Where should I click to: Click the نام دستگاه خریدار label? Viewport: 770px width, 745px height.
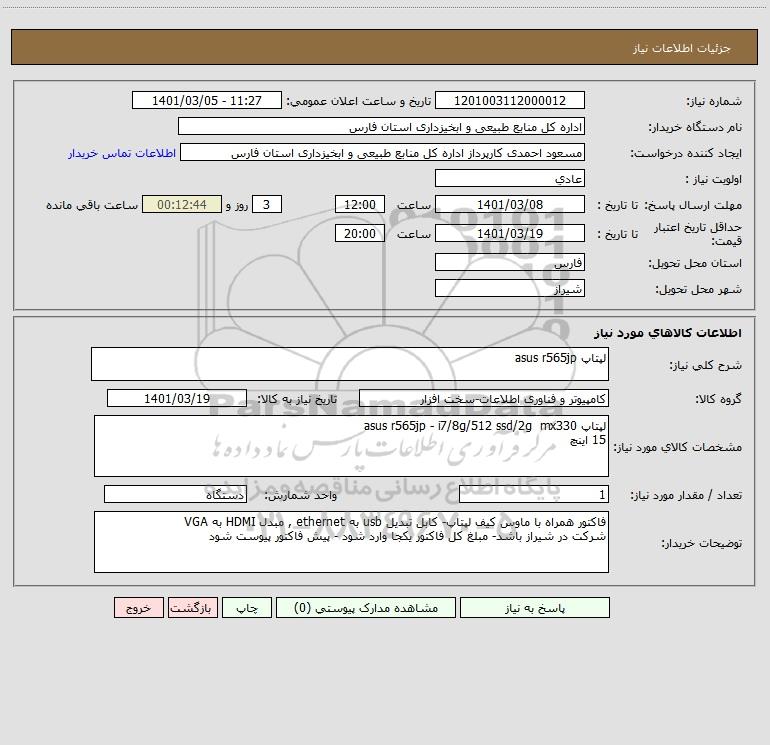coord(695,127)
